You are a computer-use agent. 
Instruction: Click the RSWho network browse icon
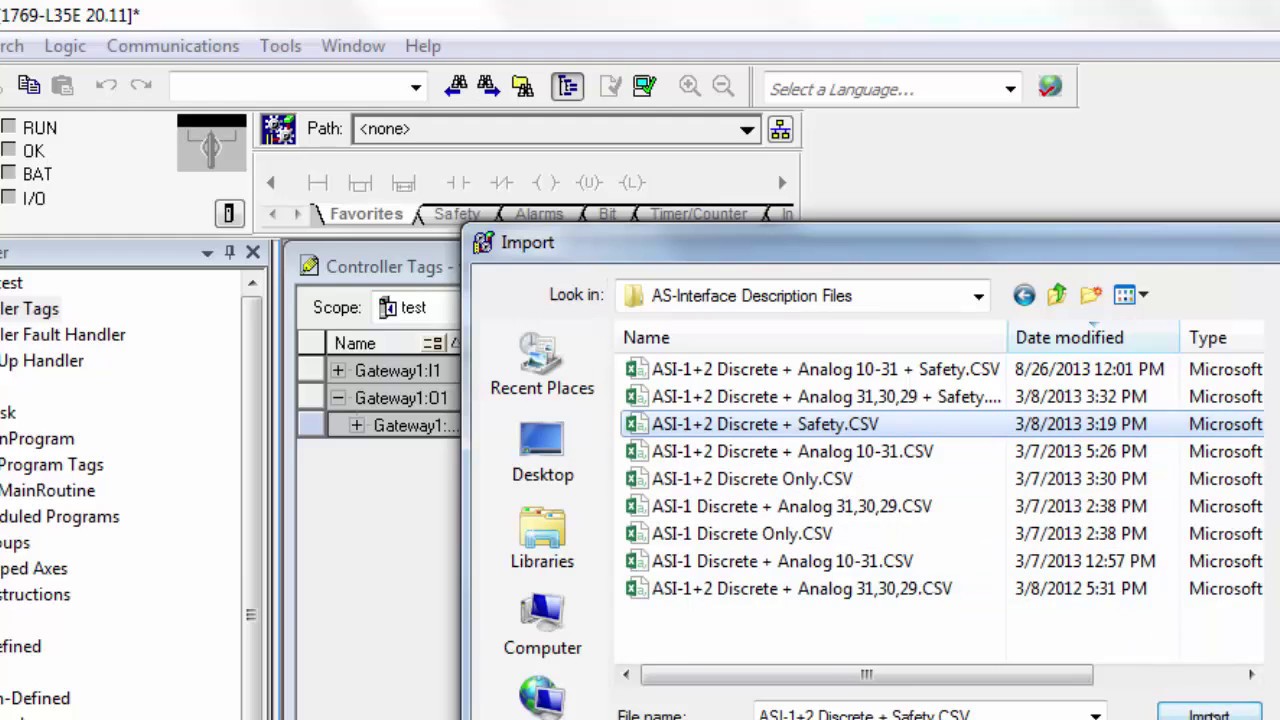coord(780,130)
